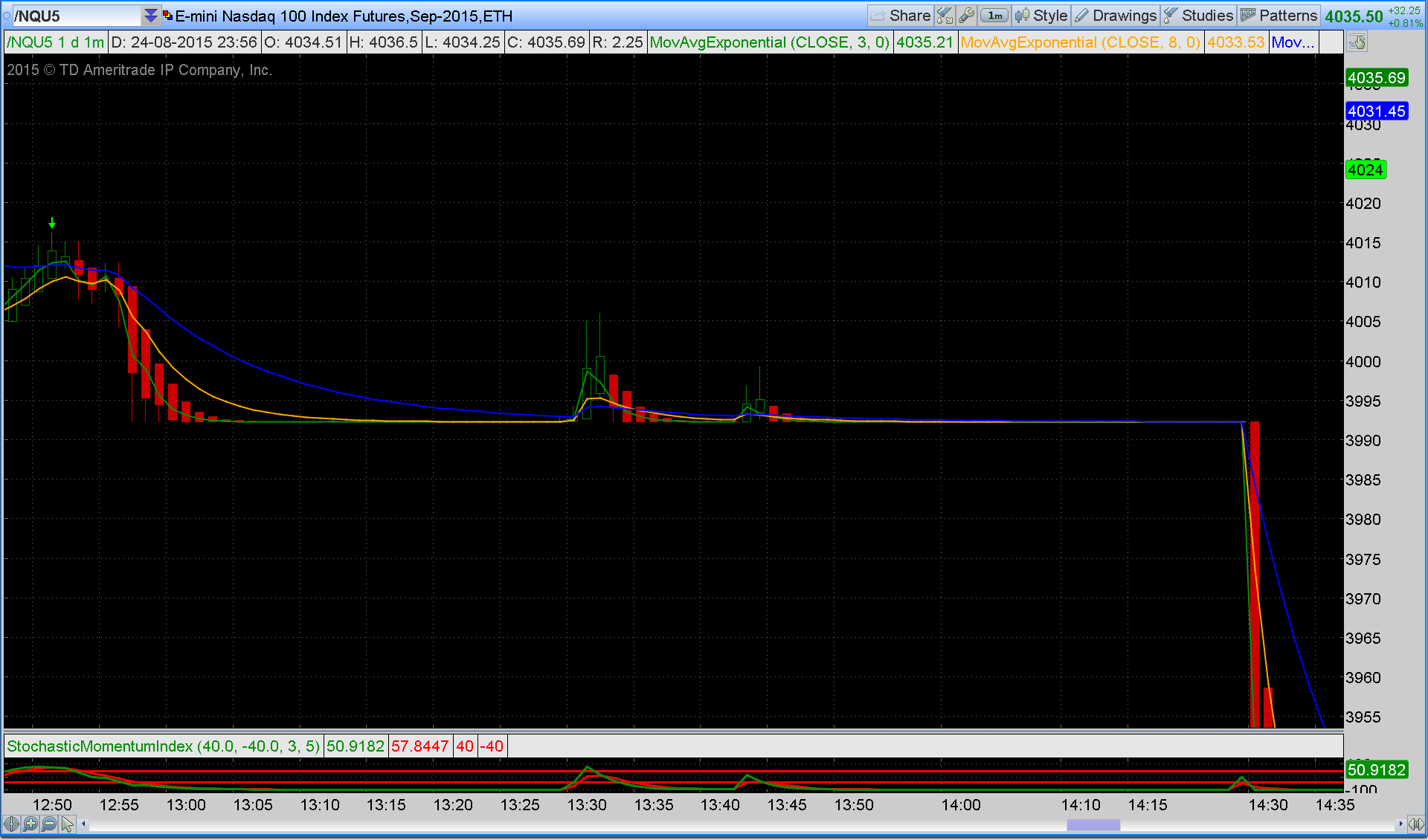This screenshot has width=1428, height=840.
Task: Expand the /NQU5 symbol dropdown arrow
Action: point(150,16)
